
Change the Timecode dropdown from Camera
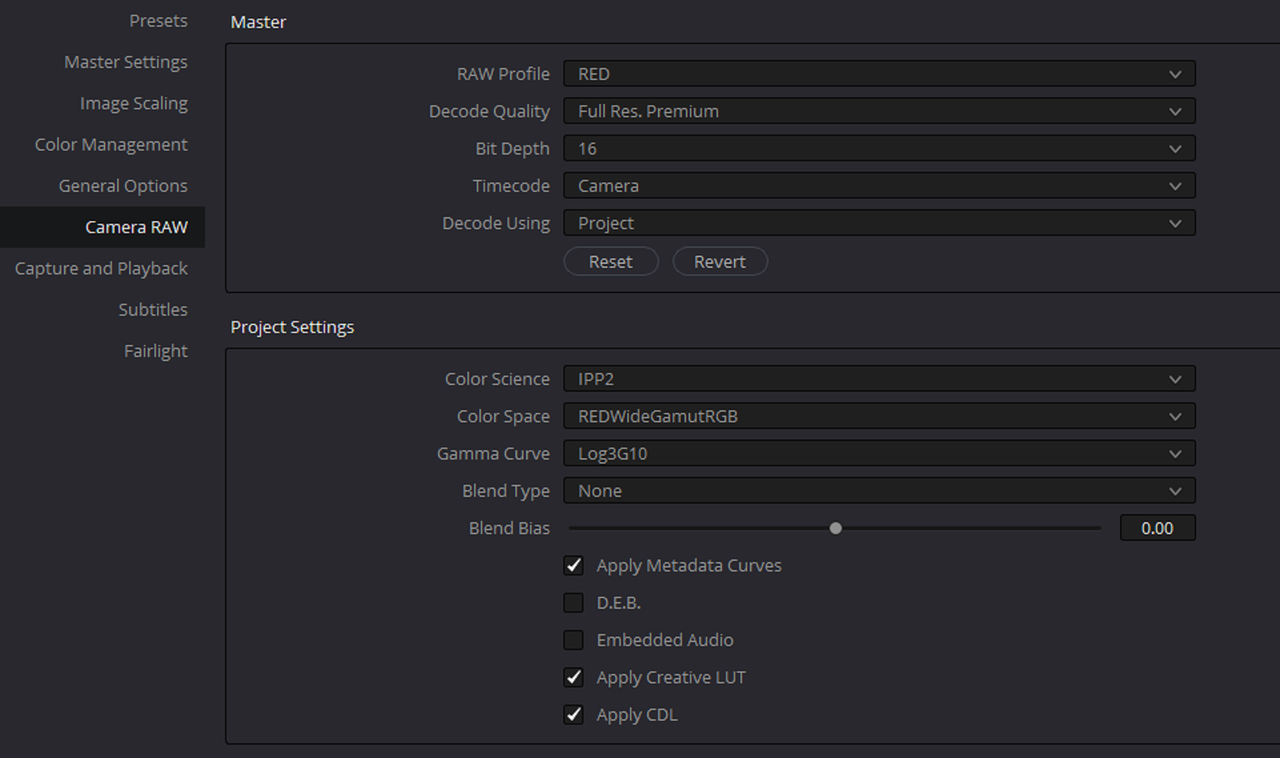[879, 186]
